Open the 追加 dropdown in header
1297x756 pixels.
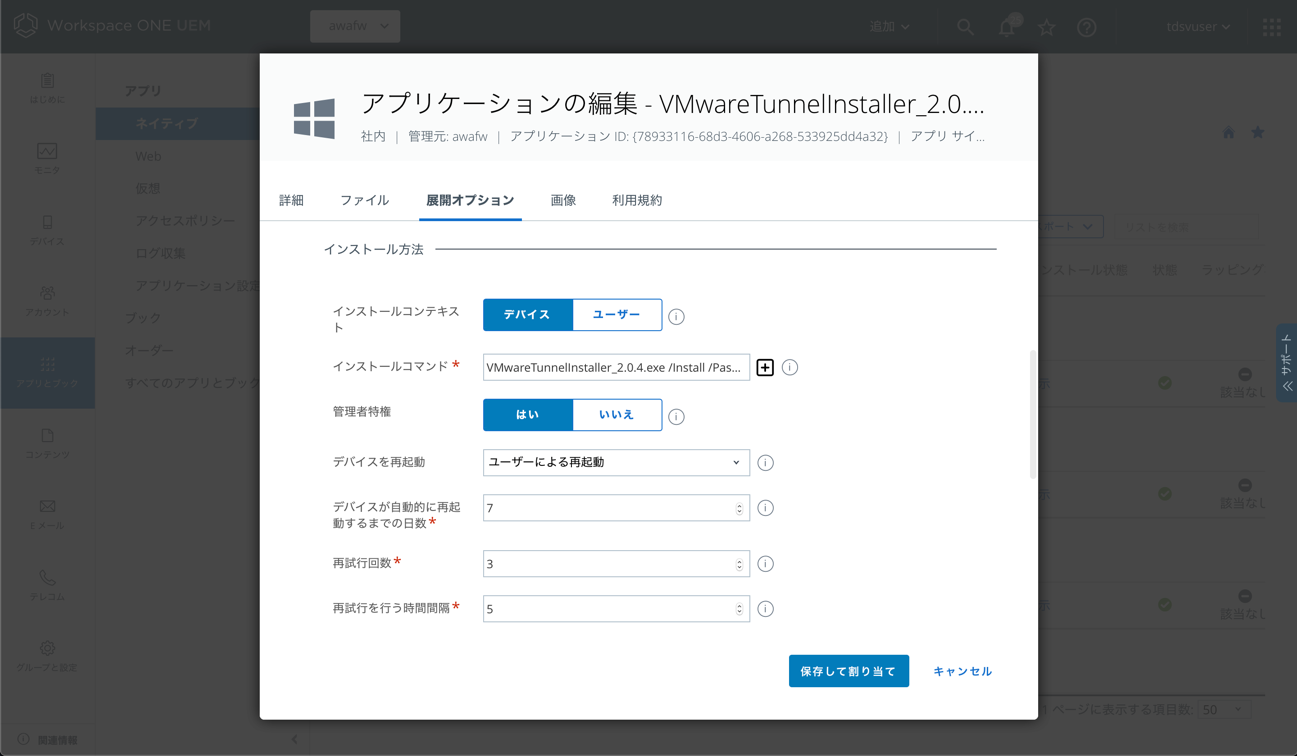(x=889, y=27)
